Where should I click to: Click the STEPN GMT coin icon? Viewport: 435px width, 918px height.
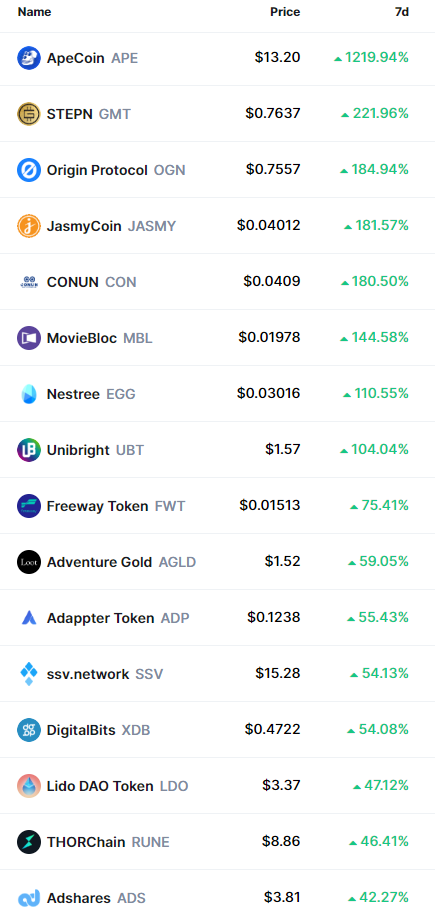pyautogui.click(x=29, y=114)
